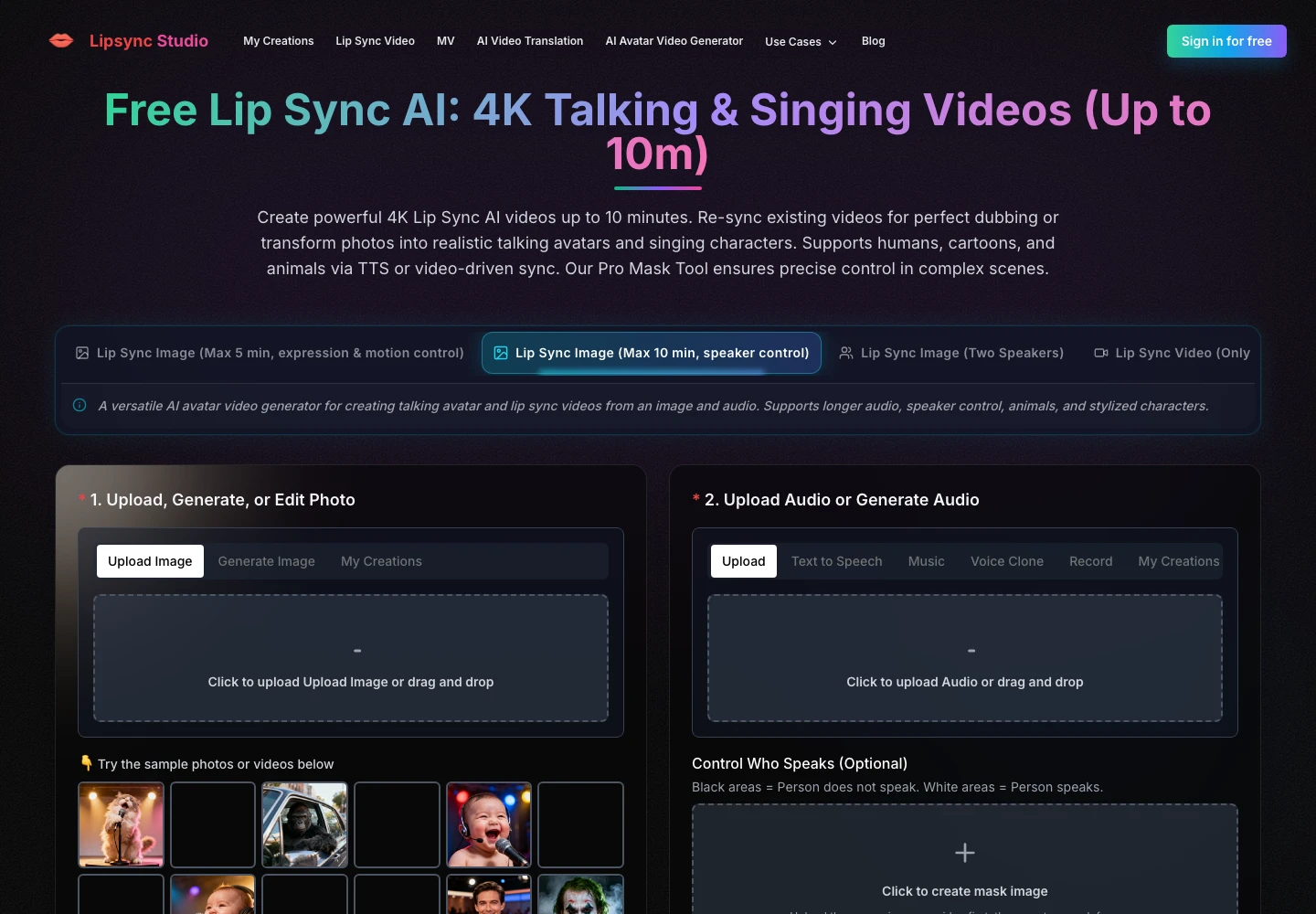Click Sign in for free button
The height and width of the screenshot is (914, 1316).
coord(1226,41)
